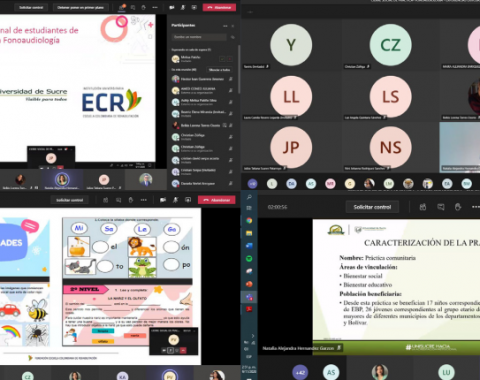This screenshot has width=480, height=380.
Task: Open more actions menu in 02:00:56 meeting
Action: 476,207
